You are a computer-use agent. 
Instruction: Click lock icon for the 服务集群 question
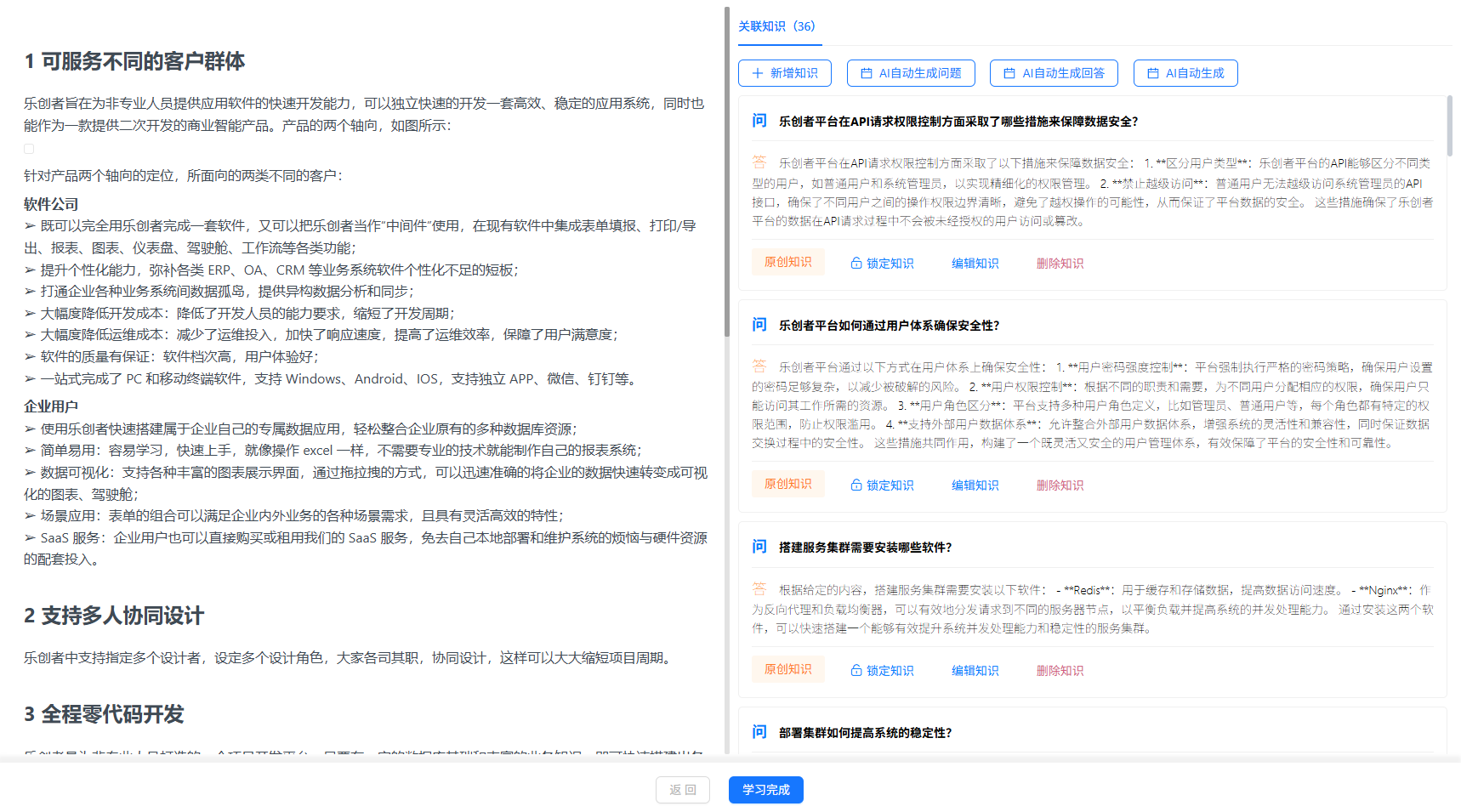tap(856, 671)
